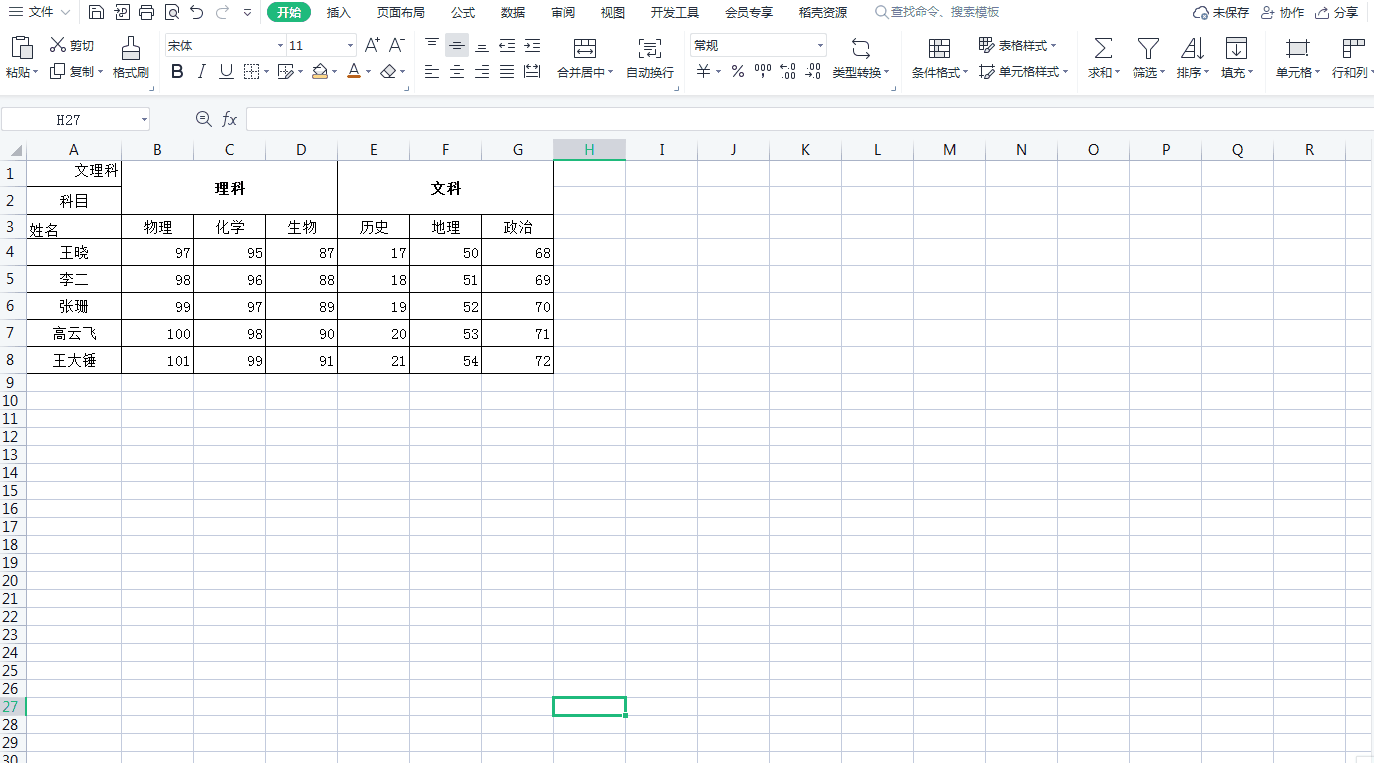The height and width of the screenshot is (763, 1374).
Task: Click the Print icon
Action: 146,12
